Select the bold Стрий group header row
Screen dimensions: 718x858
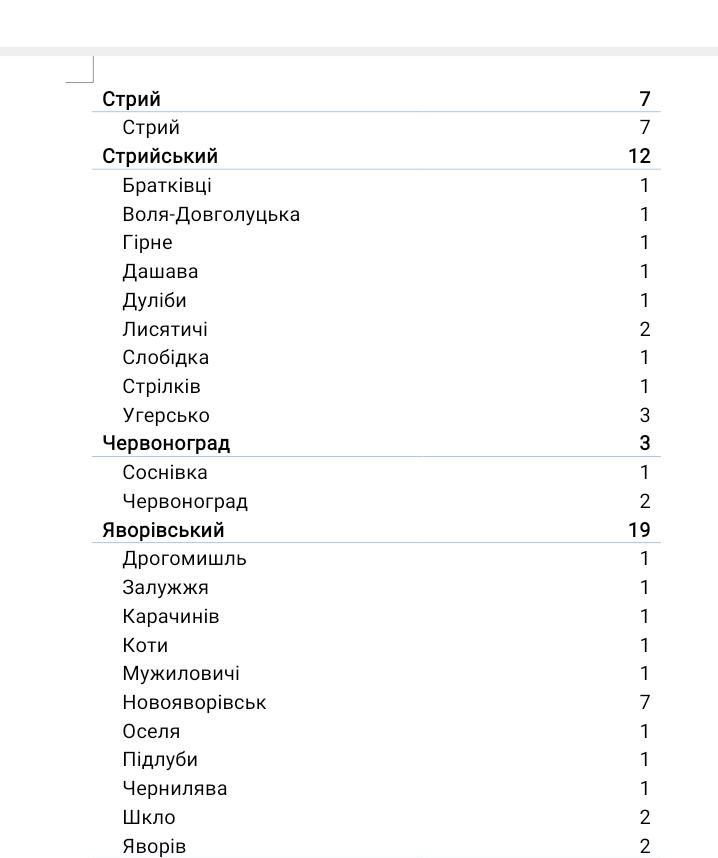[x=377, y=99]
